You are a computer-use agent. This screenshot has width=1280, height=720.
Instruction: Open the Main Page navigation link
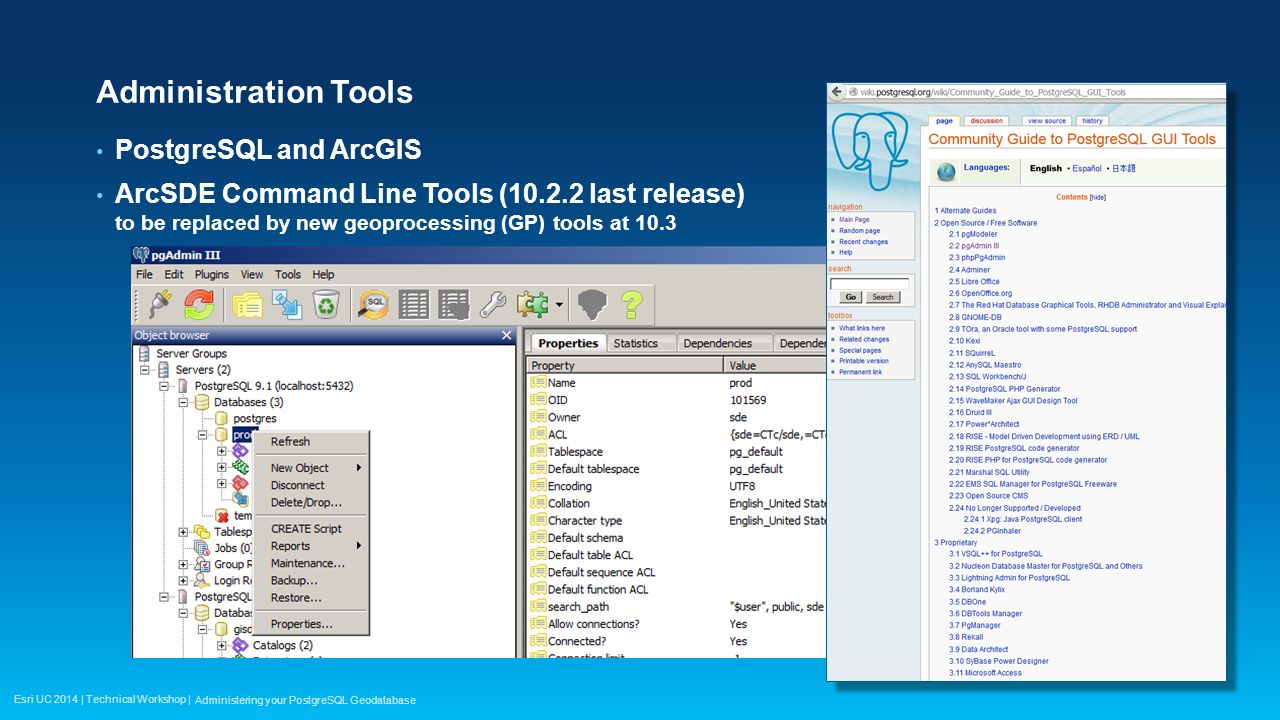pos(854,220)
